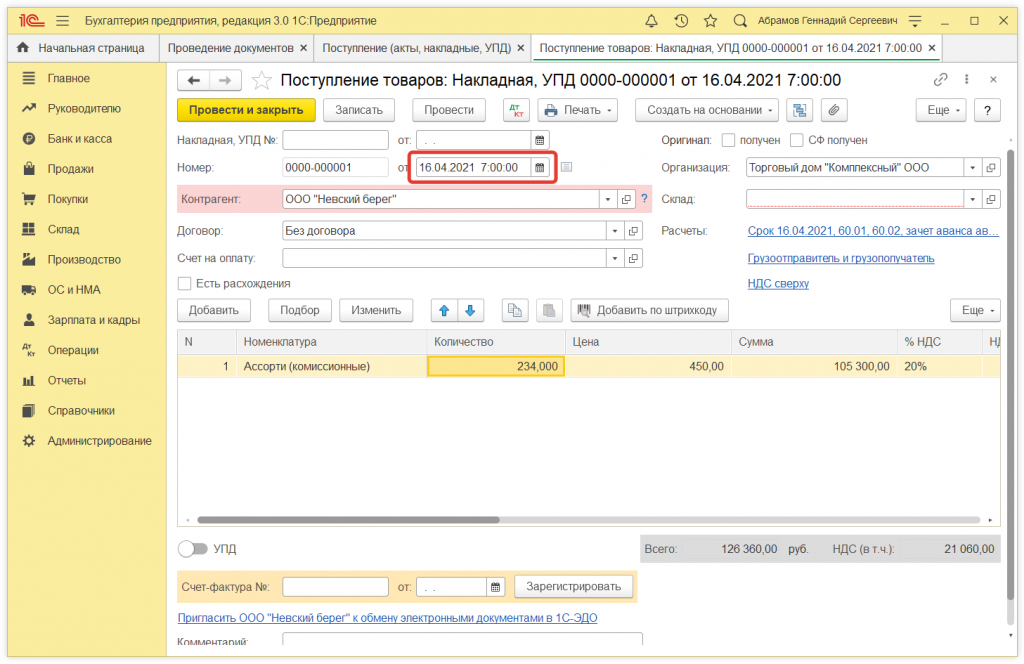Viewport: 1024px width, 664px height.
Task: Click the Провести и закрыть button
Action: point(246,110)
